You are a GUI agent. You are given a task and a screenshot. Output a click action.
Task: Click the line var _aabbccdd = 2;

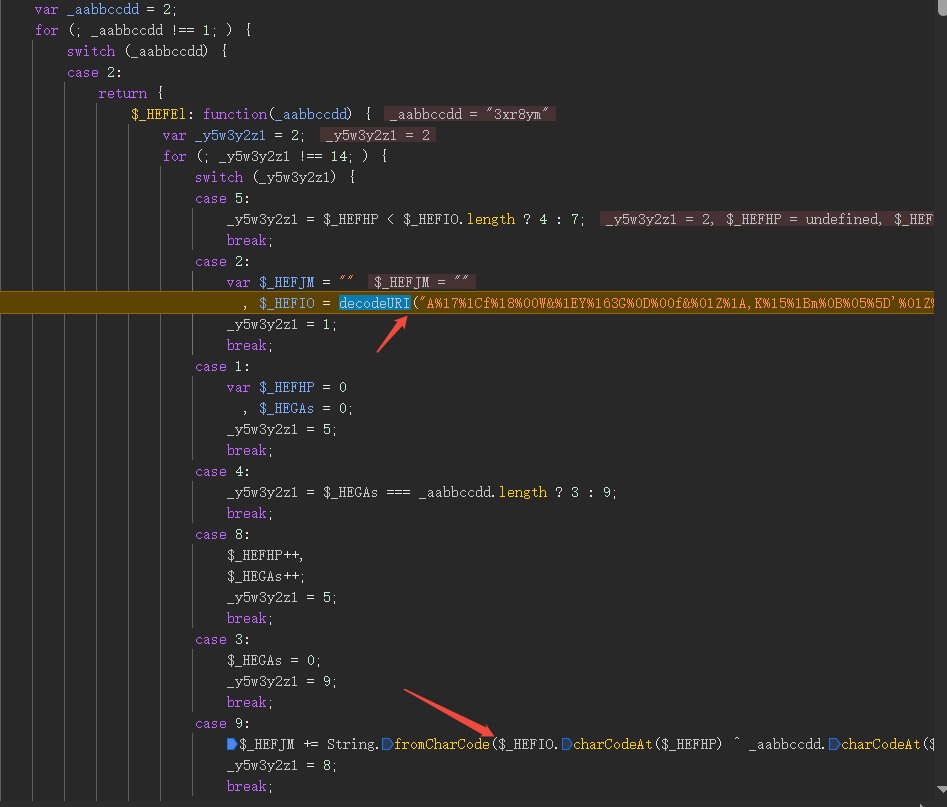106,9
